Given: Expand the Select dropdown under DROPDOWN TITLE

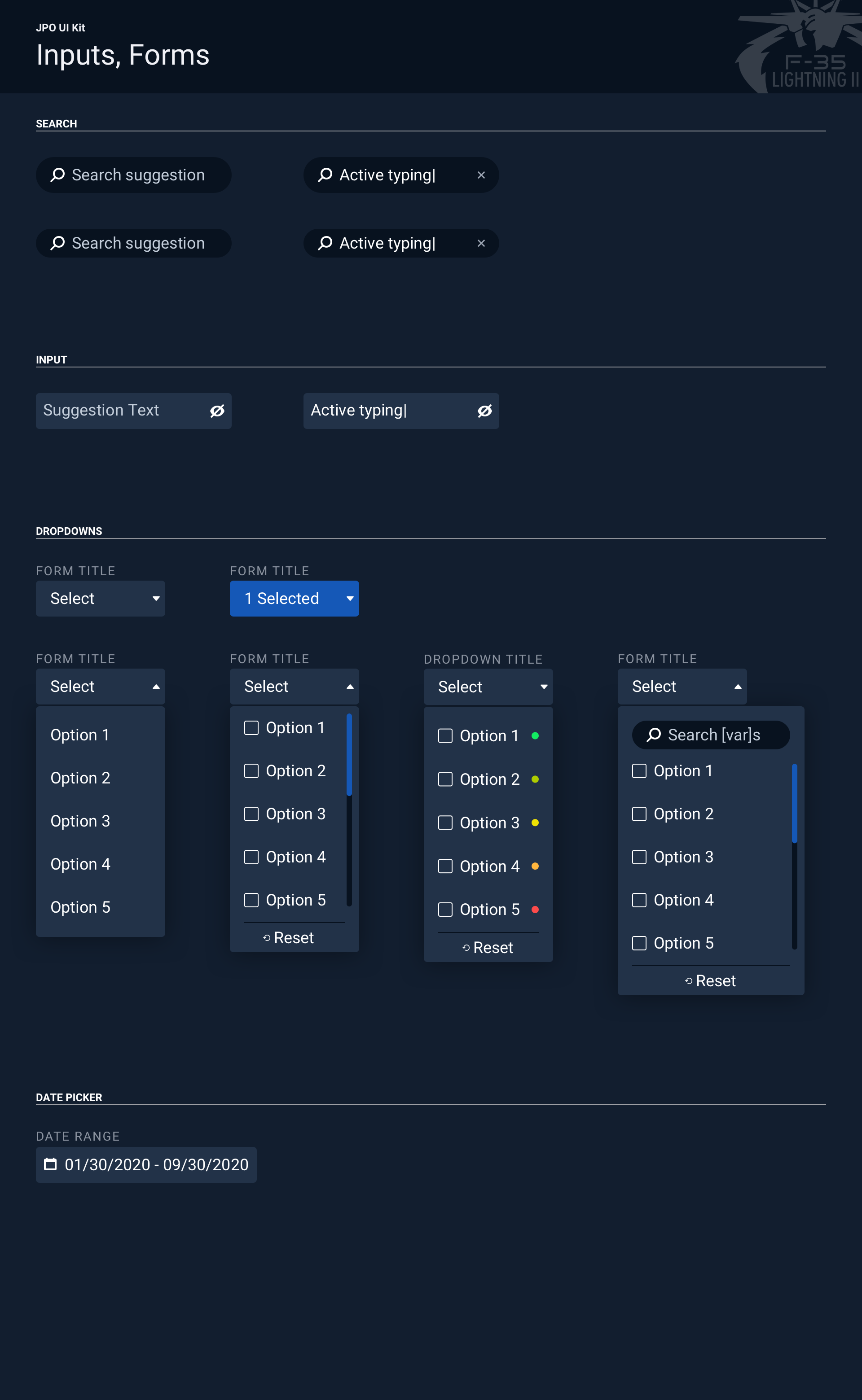Looking at the screenshot, I should pyautogui.click(x=488, y=687).
